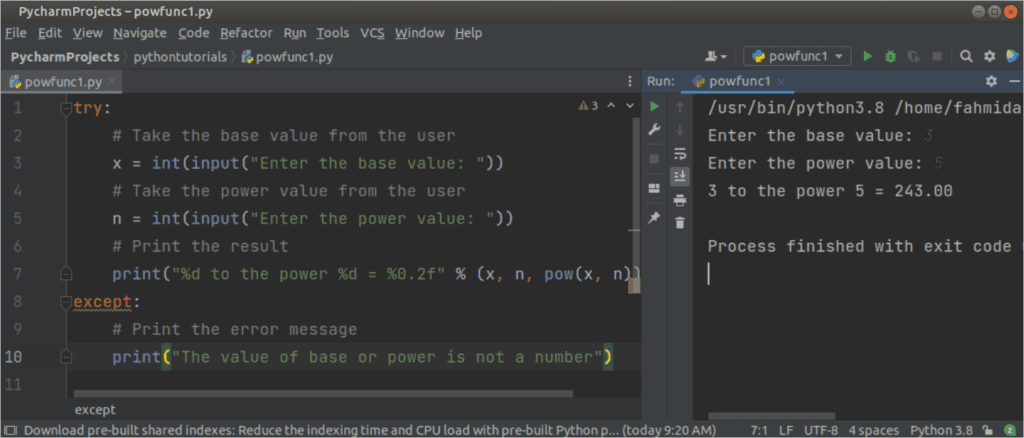Click the Python path output line
Screen dimensions: 1024x438
pos(863,109)
